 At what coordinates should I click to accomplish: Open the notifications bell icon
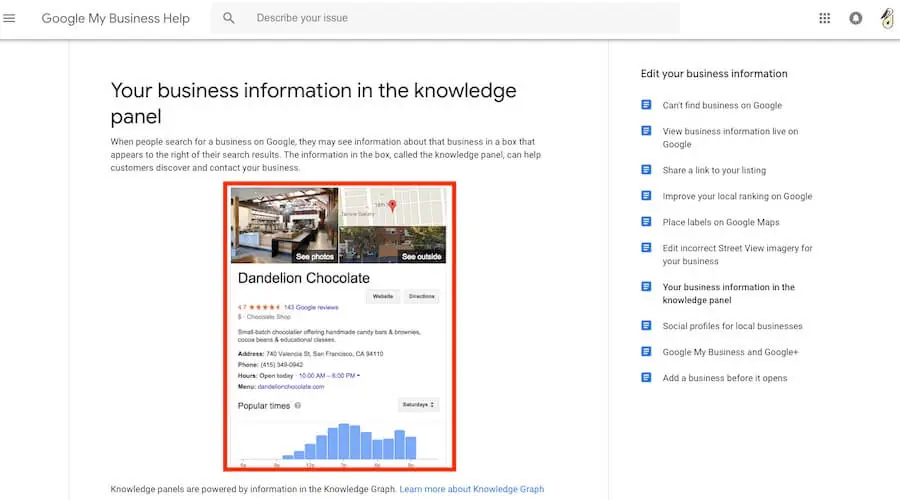pyautogui.click(x=855, y=18)
